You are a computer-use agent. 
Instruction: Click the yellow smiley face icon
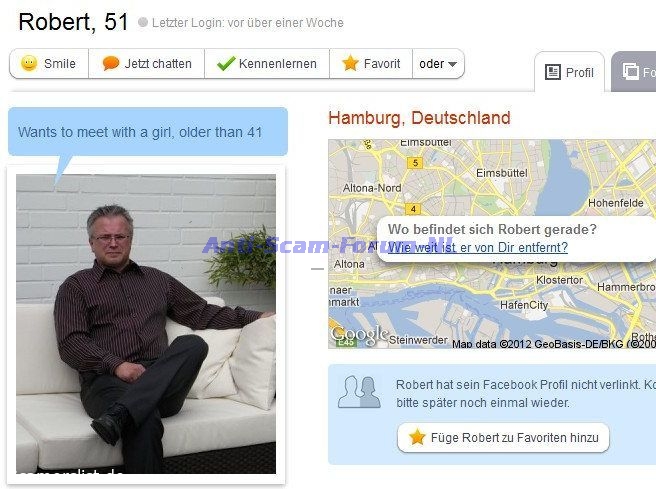[29, 63]
